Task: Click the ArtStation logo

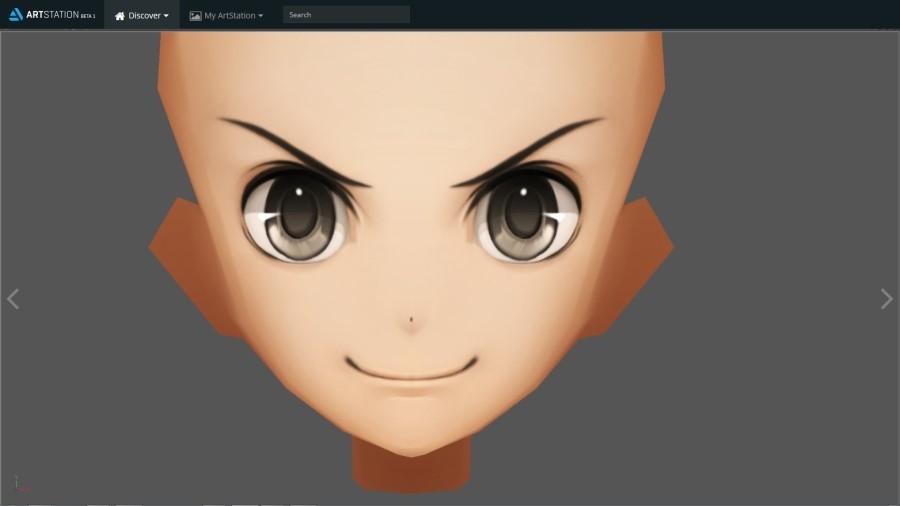Action: coord(52,15)
